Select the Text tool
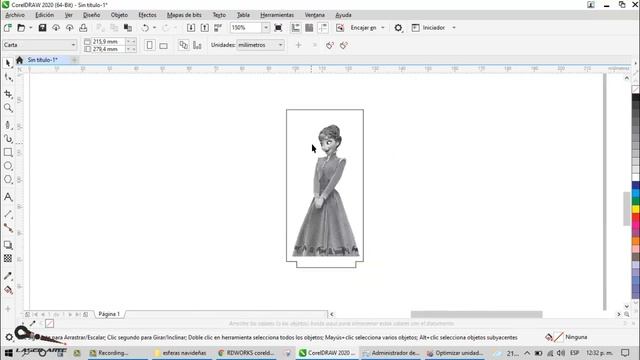 pyautogui.click(x=8, y=197)
